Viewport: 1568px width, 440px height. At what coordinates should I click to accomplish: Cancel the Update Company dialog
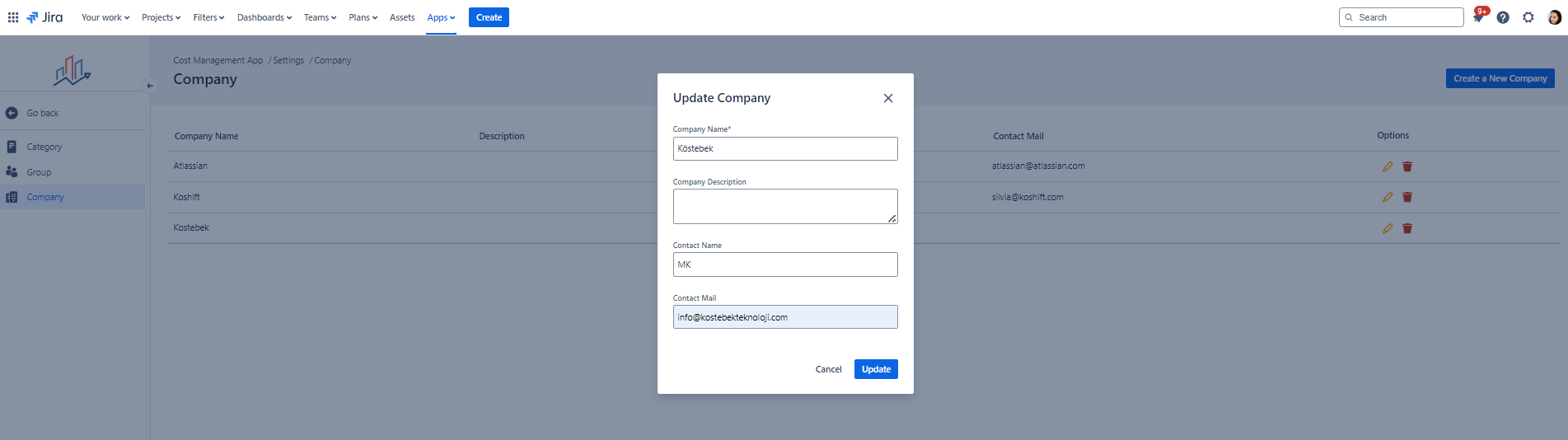point(828,369)
